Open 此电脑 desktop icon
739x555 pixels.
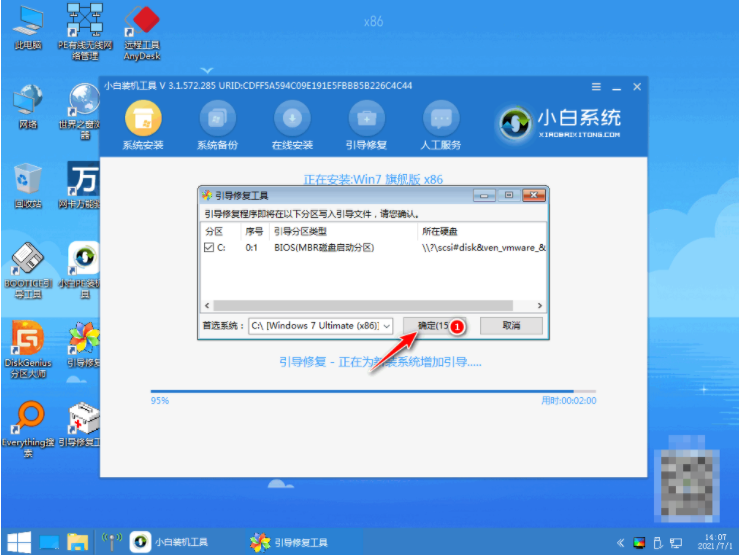[27, 24]
